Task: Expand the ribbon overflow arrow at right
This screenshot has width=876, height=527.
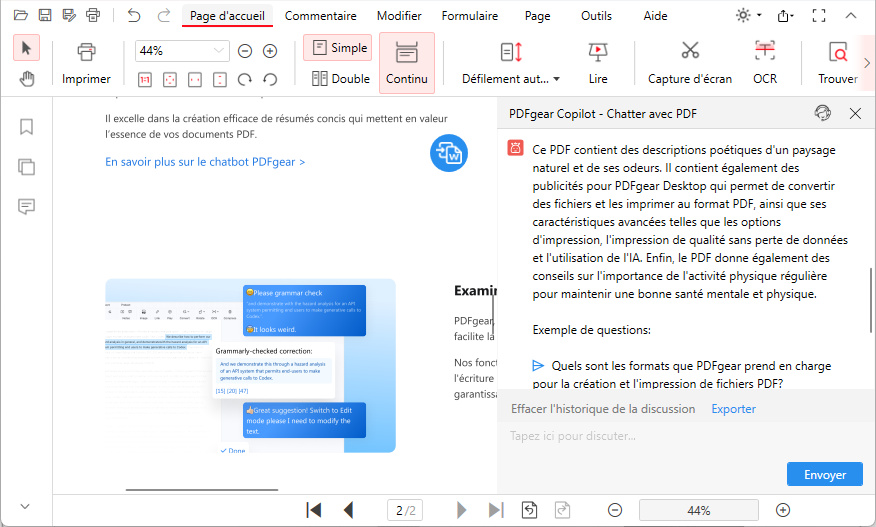Action: pyautogui.click(x=867, y=63)
